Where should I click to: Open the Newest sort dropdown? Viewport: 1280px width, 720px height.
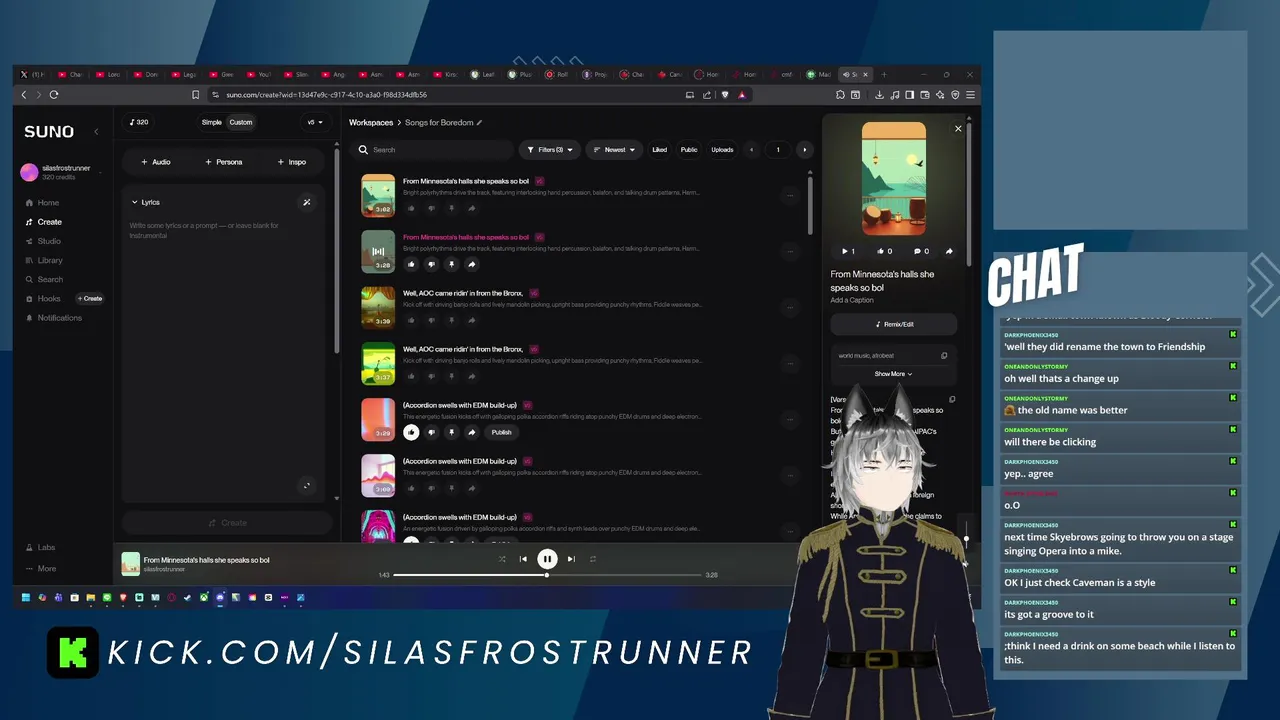pyautogui.click(x=614, y=150)
